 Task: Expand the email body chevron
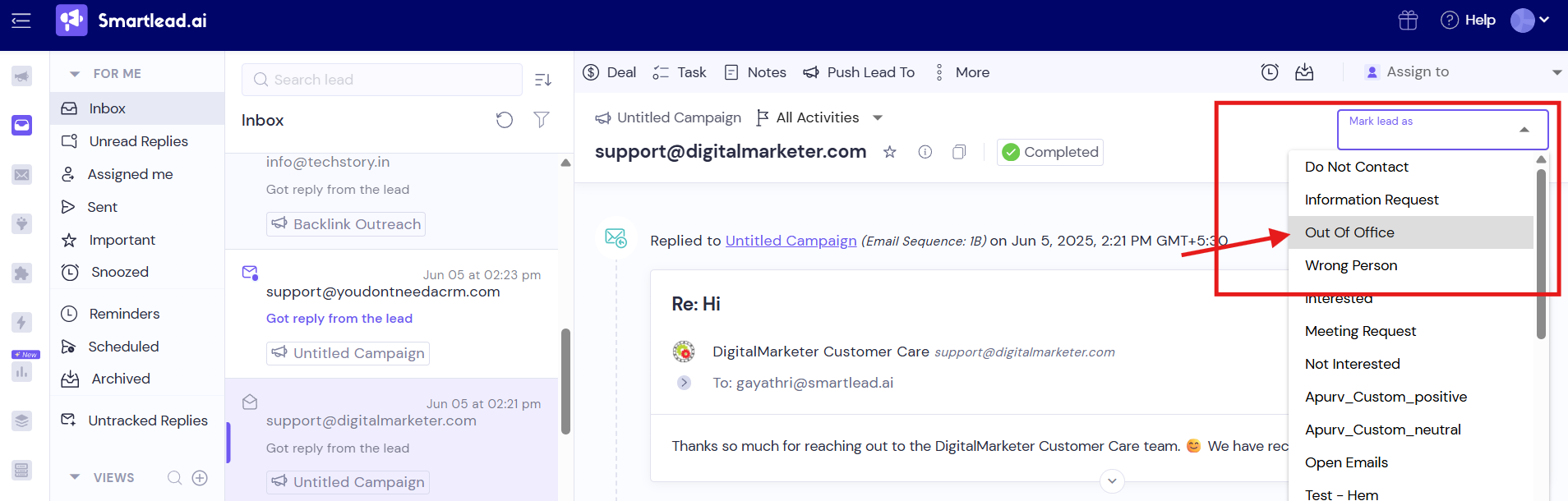click(x=1112, y=481)
